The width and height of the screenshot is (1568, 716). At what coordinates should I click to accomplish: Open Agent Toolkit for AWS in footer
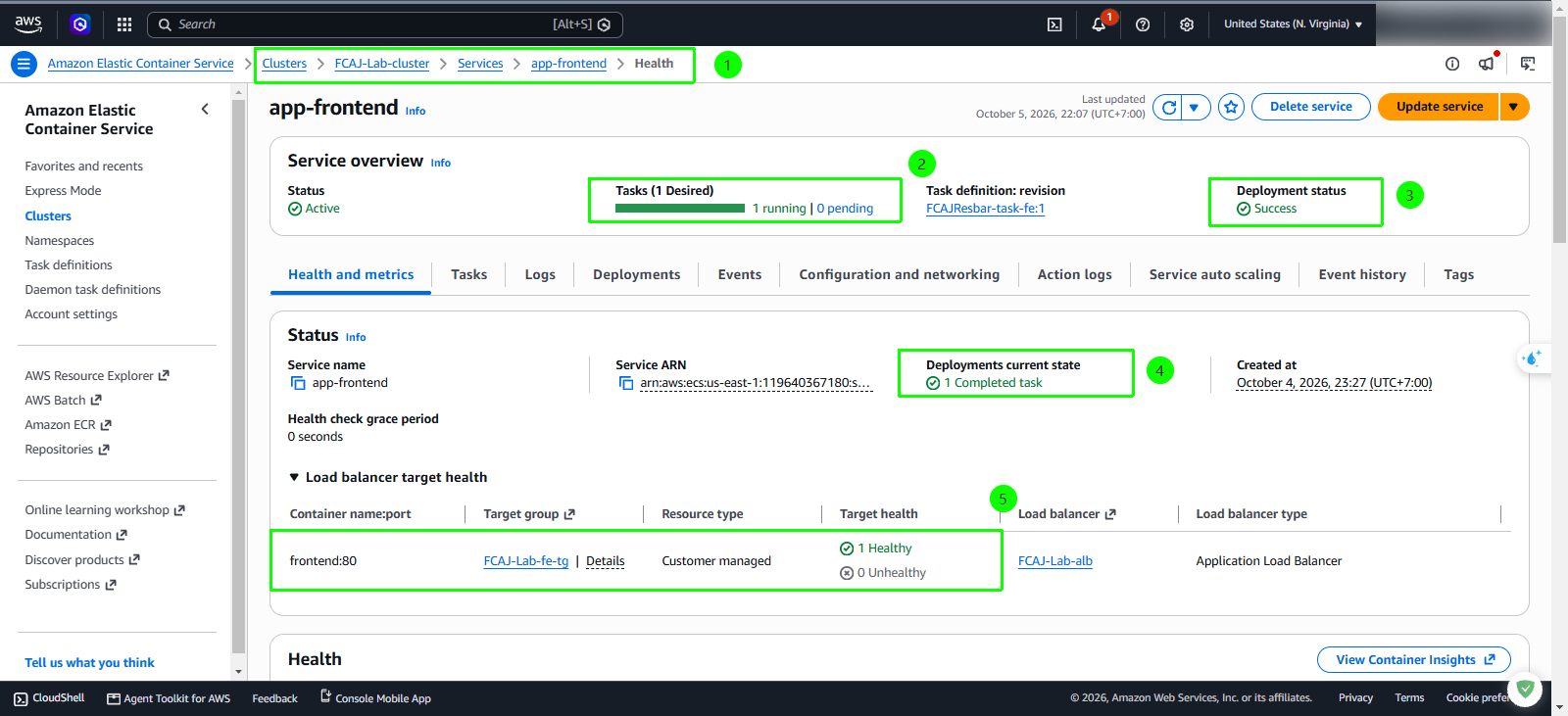point(169,698)
